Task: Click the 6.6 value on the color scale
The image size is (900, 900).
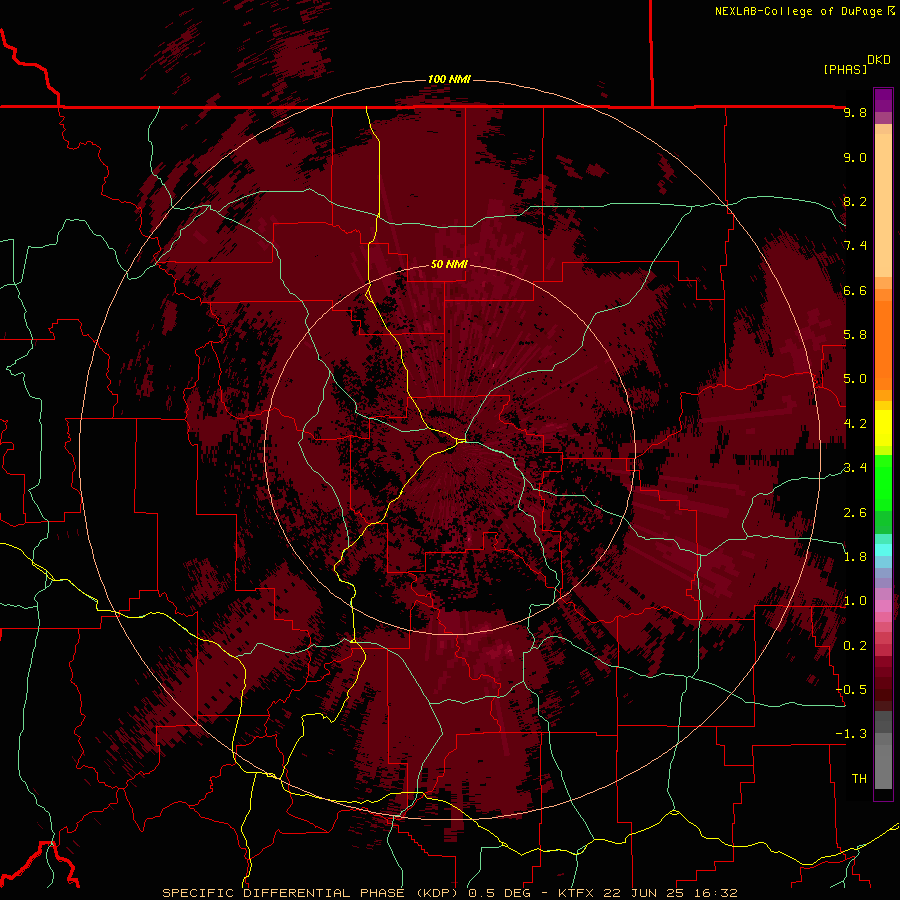Action: (x=855, y=290)
